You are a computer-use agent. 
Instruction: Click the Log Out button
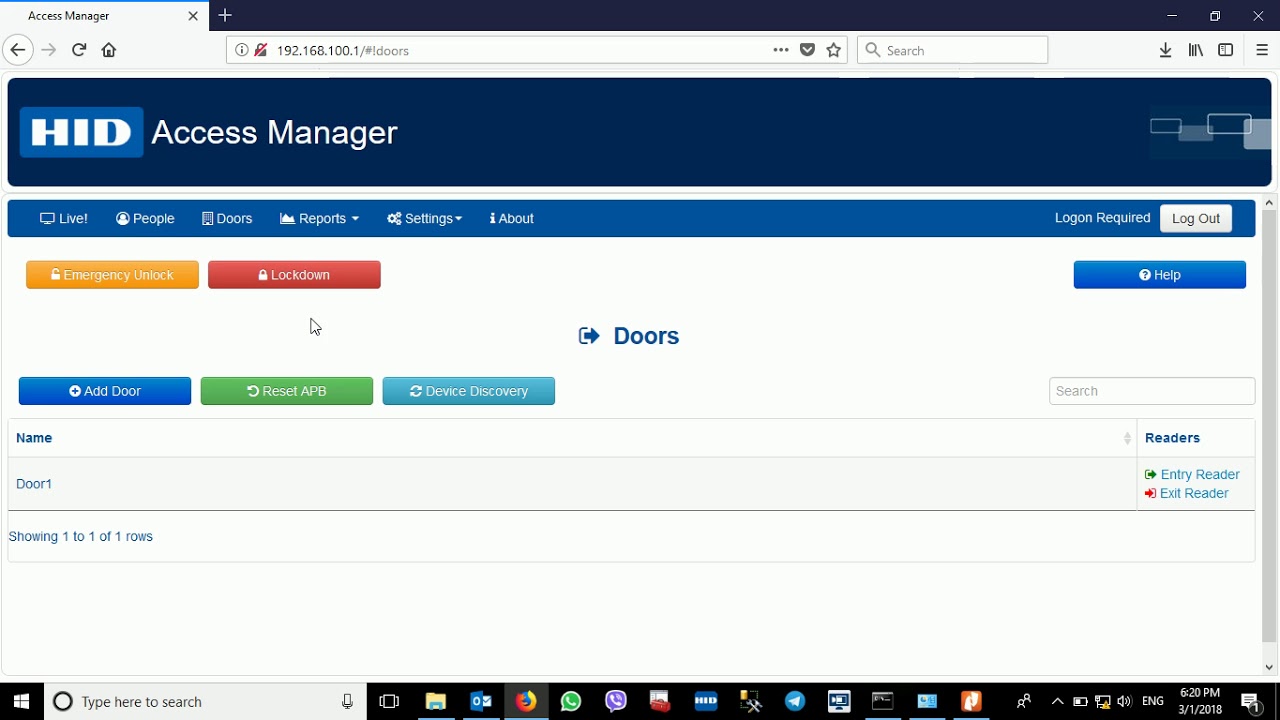pyautogui.click(x=1196, y=218)
